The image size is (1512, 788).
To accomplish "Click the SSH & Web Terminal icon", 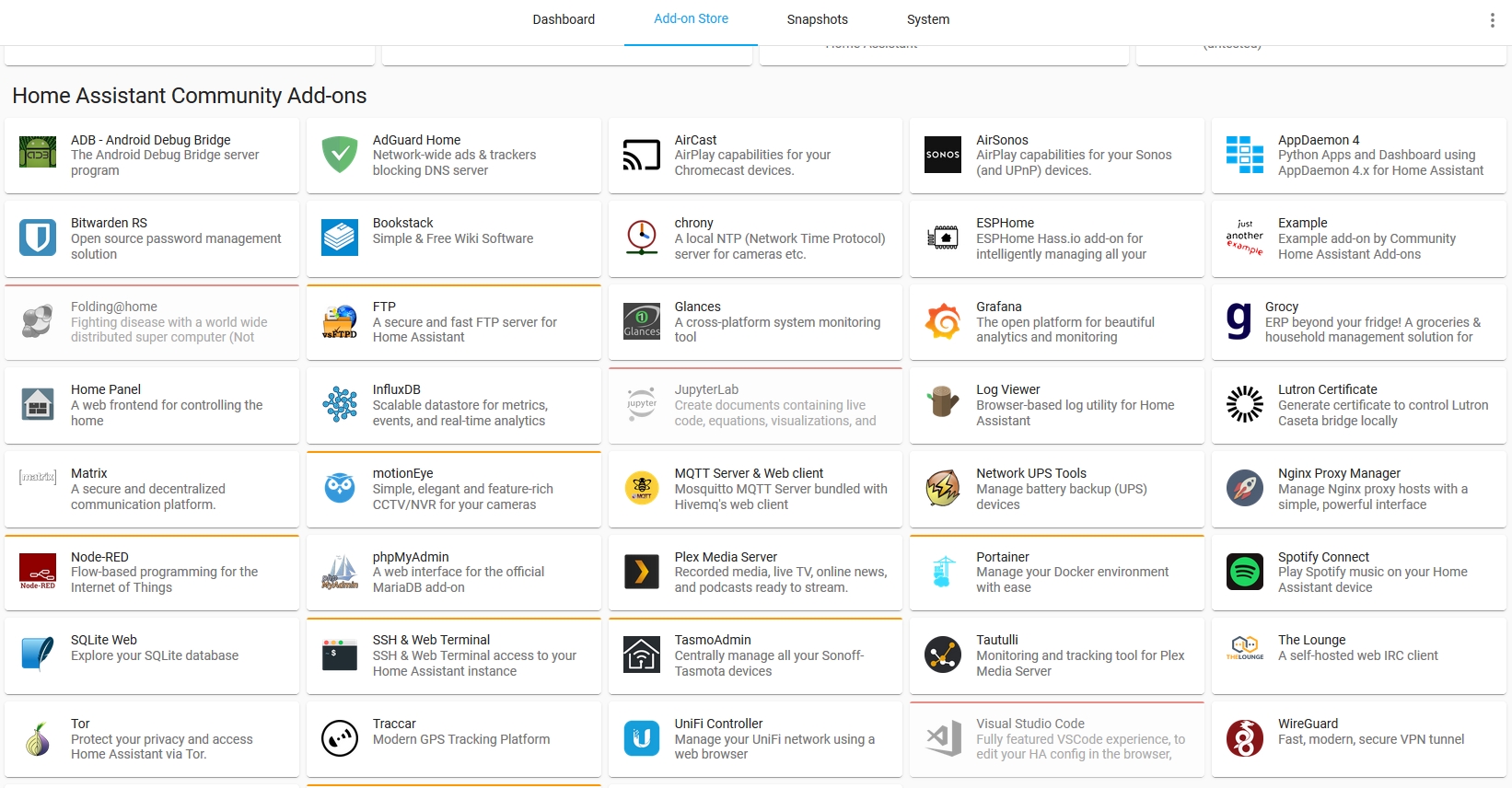I will coord(340,655).
